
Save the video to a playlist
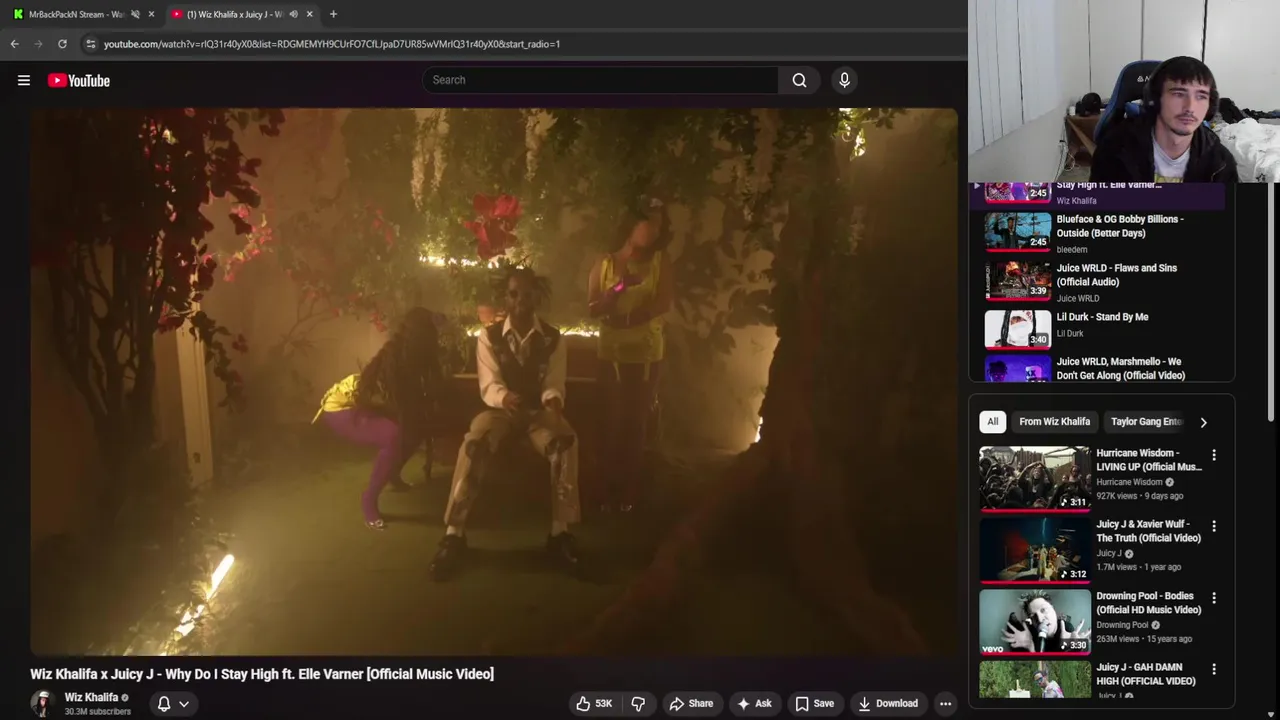click(814, 704)
